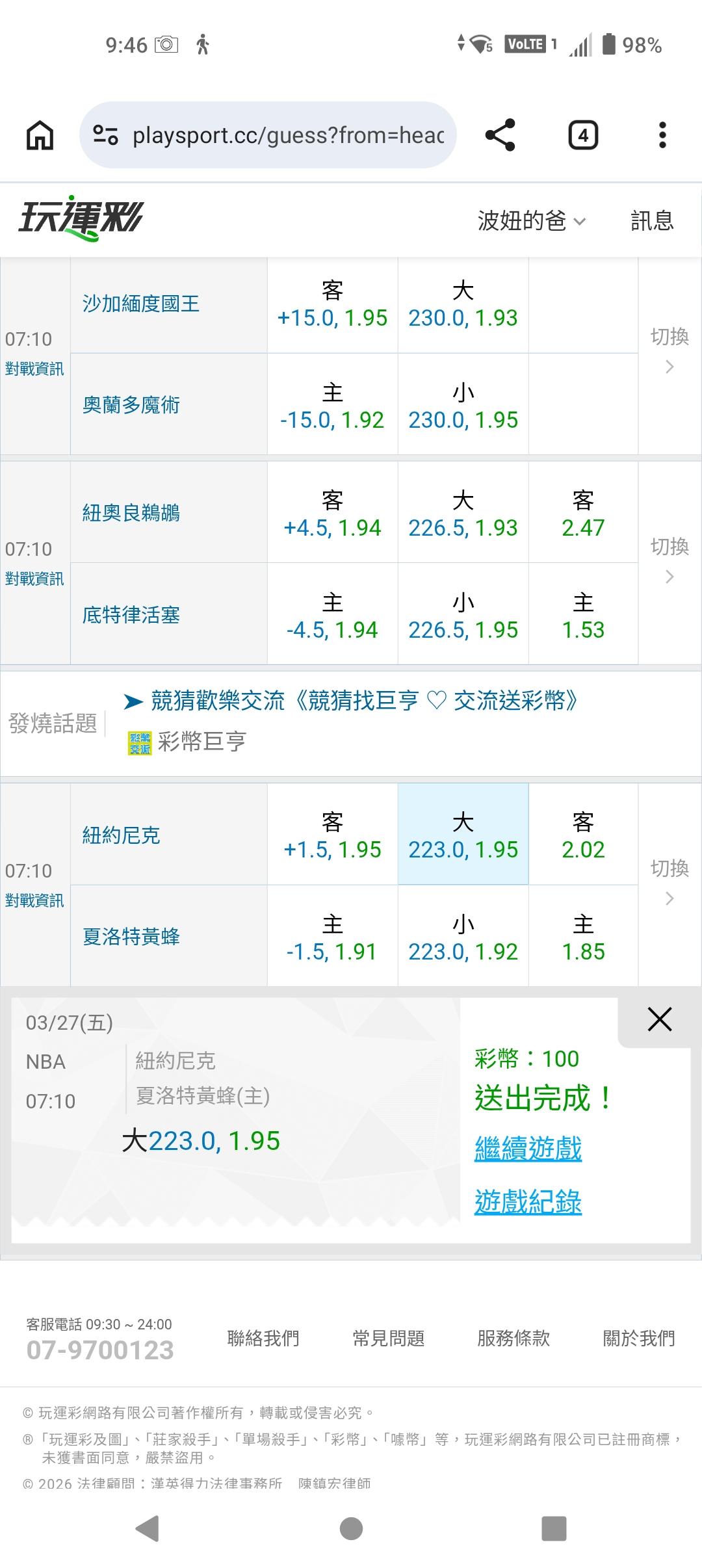Select 小 223.0, 1.92 for the Hornets game
Screen dimensions: 702x1568
pos(463,937)
